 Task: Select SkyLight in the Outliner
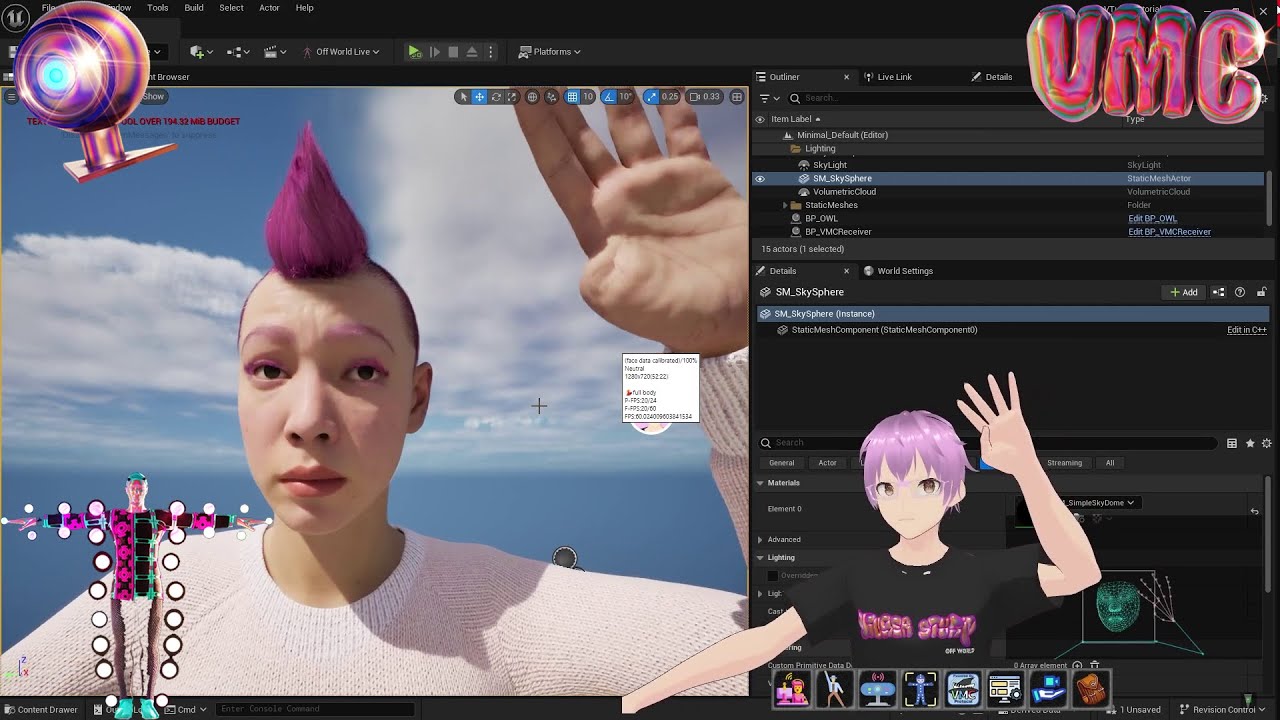tap(830, 165)
